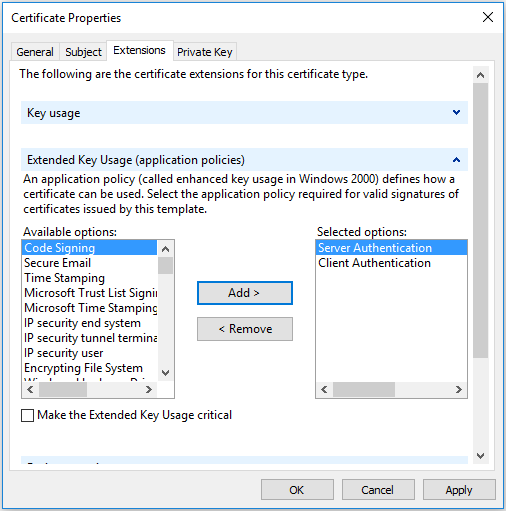
Task: Click Available options horizontal scrollbar thumb
Action: click(x=63, y=389)
